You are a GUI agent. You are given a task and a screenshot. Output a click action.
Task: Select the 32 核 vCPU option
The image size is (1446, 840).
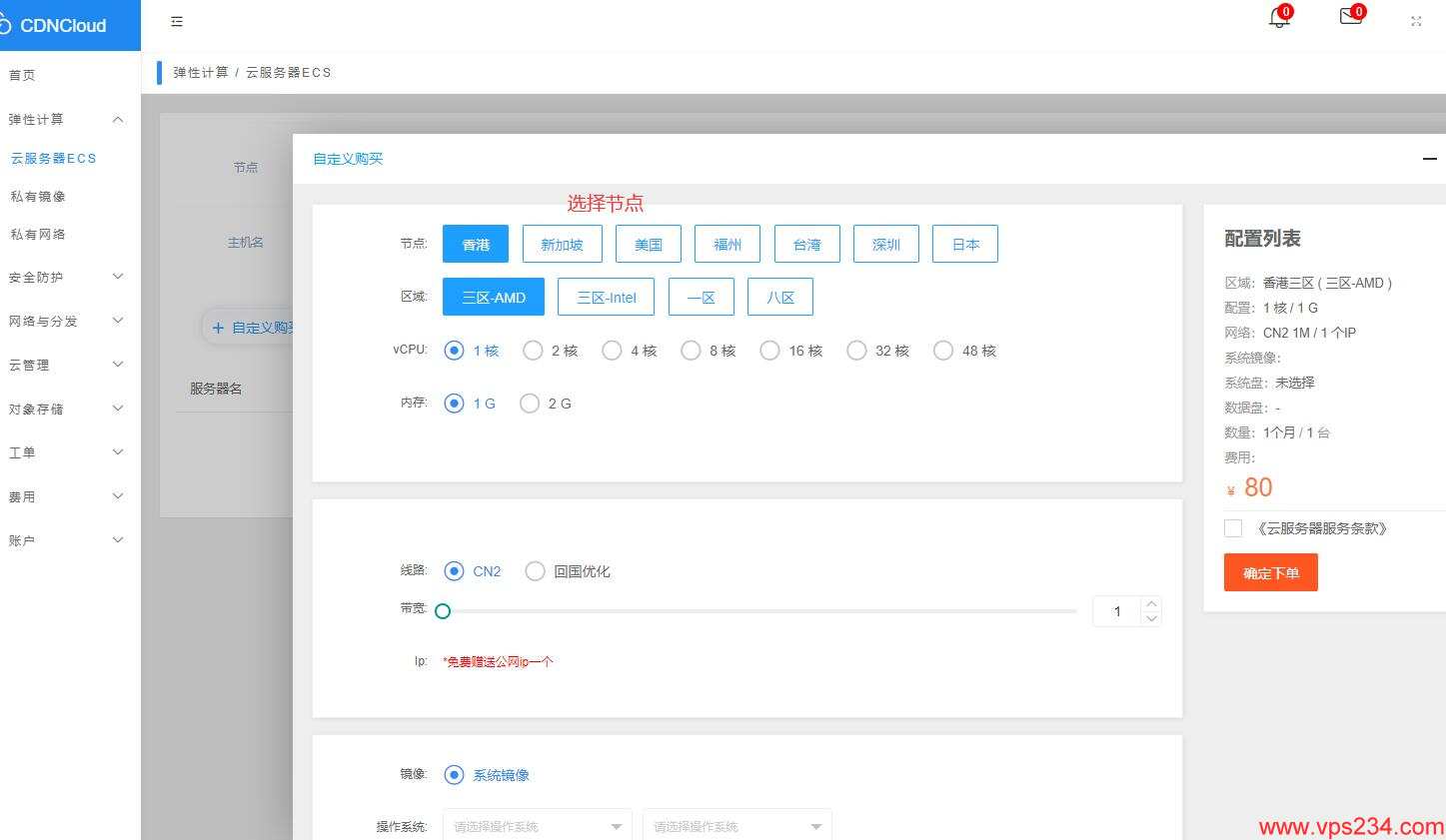pyautogui.click(x=878, y=351)
